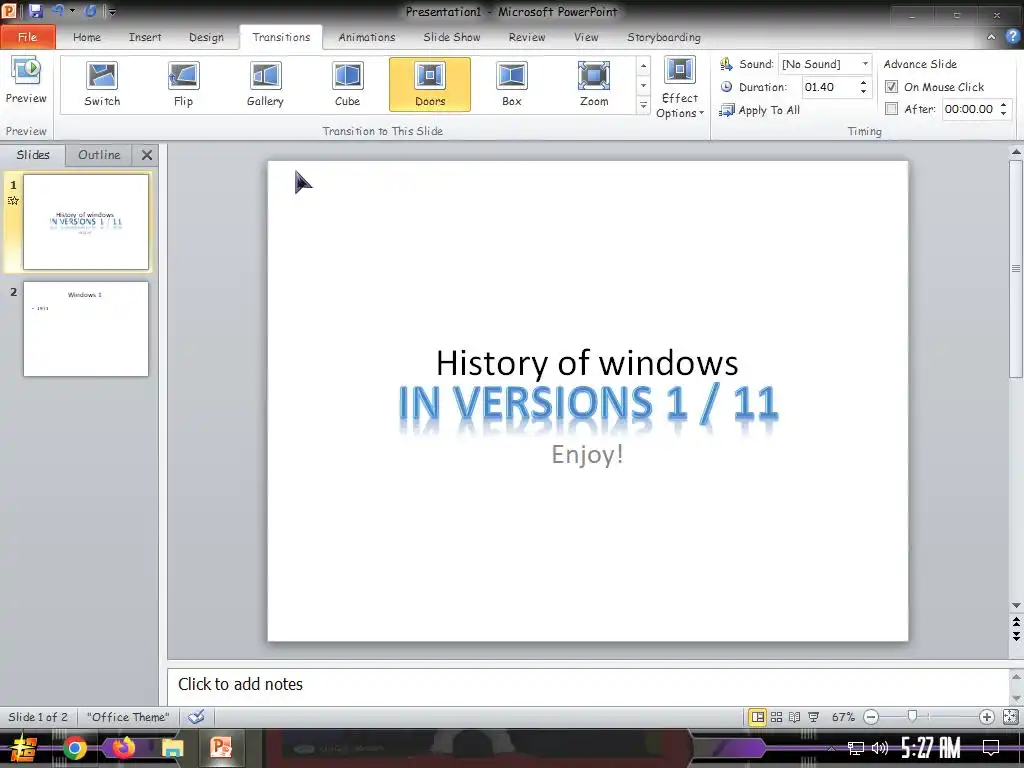Click the "Office Theme" status bar entry

click(x=128, y=717)
